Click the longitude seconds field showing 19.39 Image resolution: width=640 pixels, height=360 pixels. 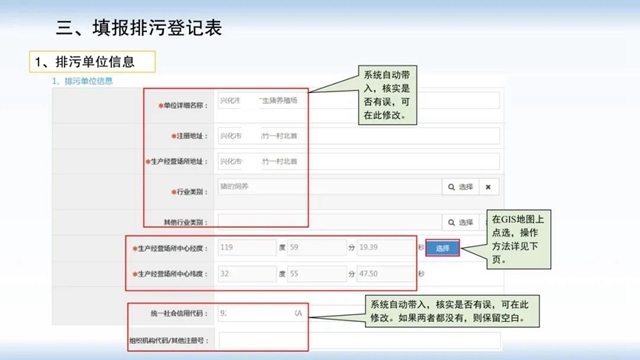pyautogui.click(x=386, y=248)
